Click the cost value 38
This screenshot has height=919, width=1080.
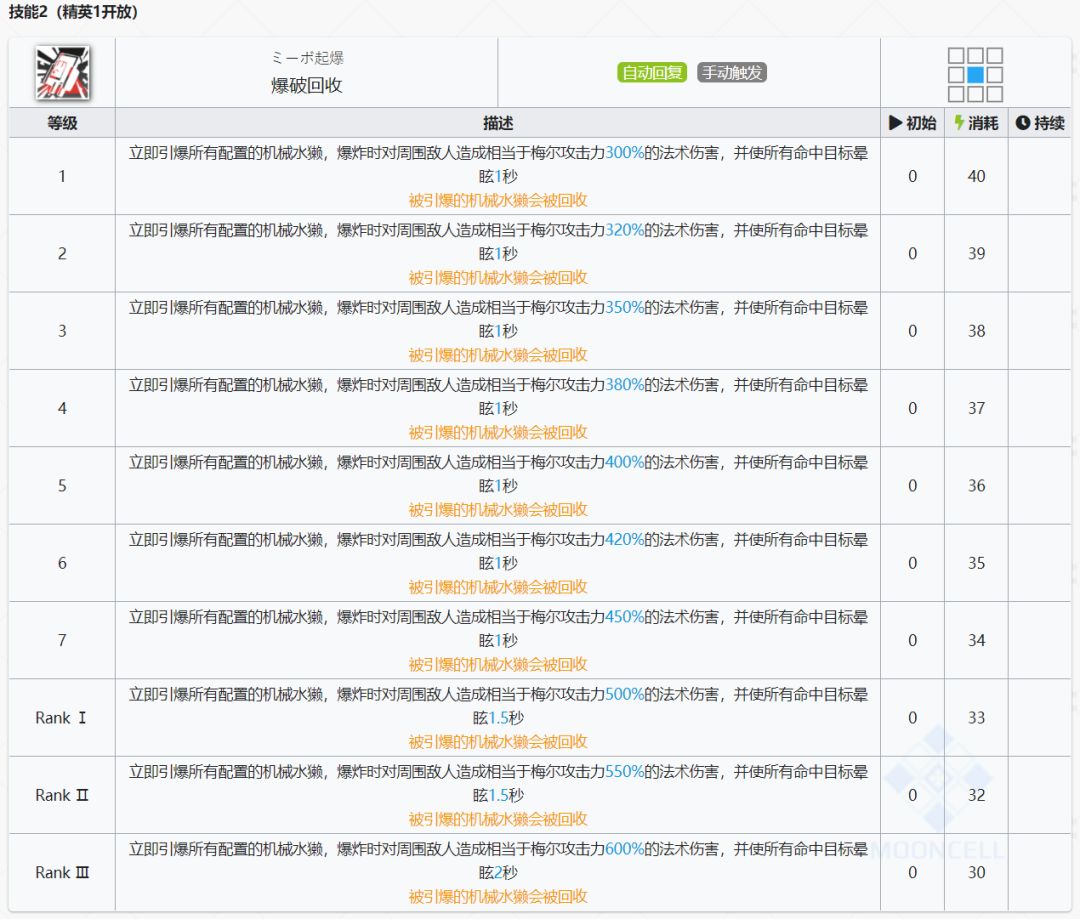click(x=976, y=331)
